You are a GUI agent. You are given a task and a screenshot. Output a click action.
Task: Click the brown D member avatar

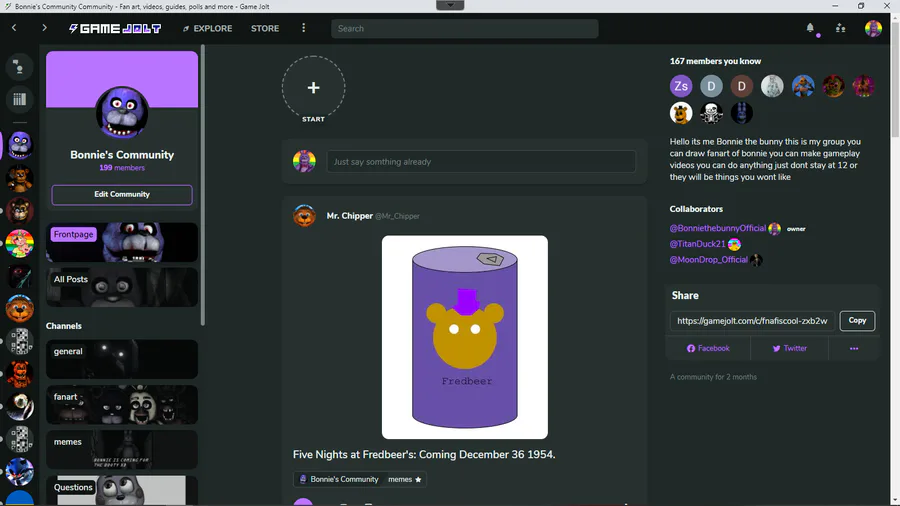[x=742, y=86]
